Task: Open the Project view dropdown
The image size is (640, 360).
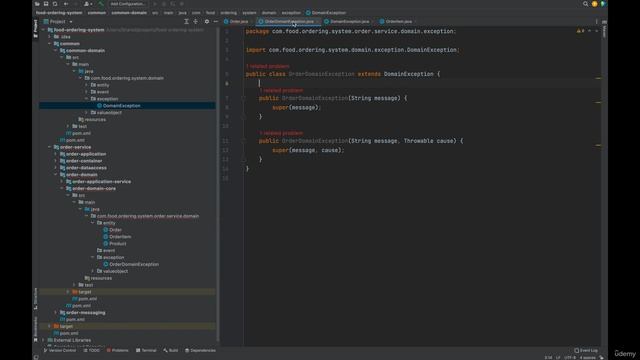Action: pos(58,22)
